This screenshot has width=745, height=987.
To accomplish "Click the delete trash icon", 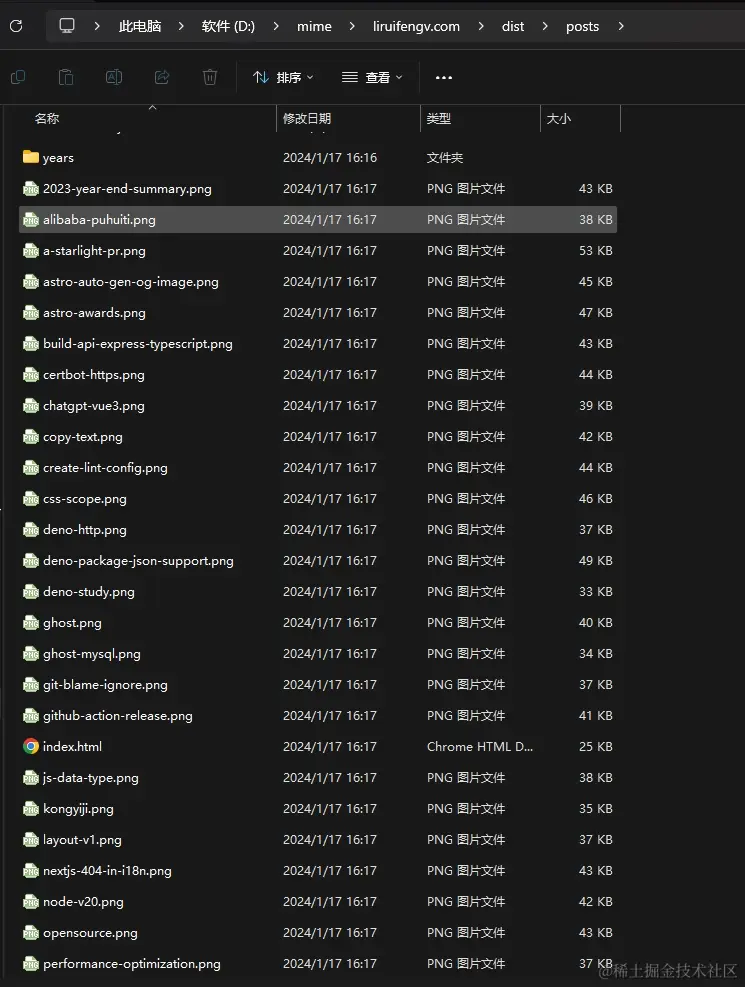I will 210,77.
